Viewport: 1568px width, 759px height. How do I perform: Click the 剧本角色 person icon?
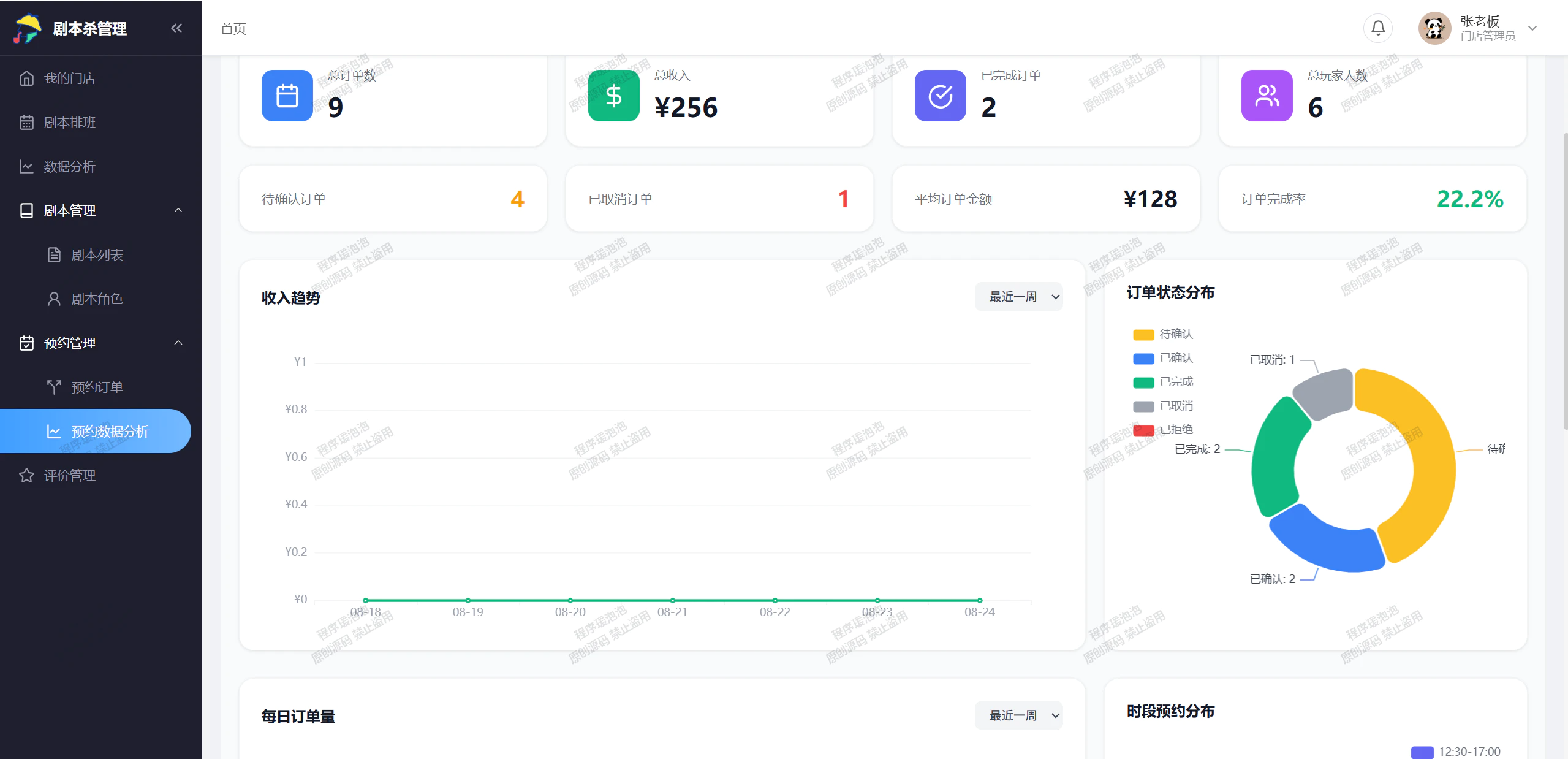click(54, 299)
